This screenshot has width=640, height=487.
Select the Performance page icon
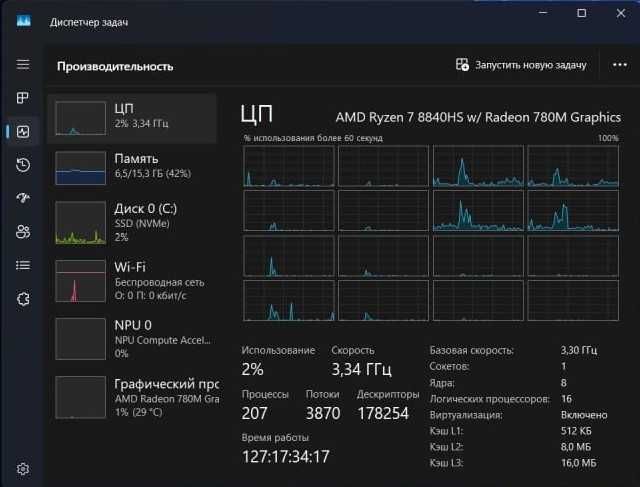(x=23, y=131)
